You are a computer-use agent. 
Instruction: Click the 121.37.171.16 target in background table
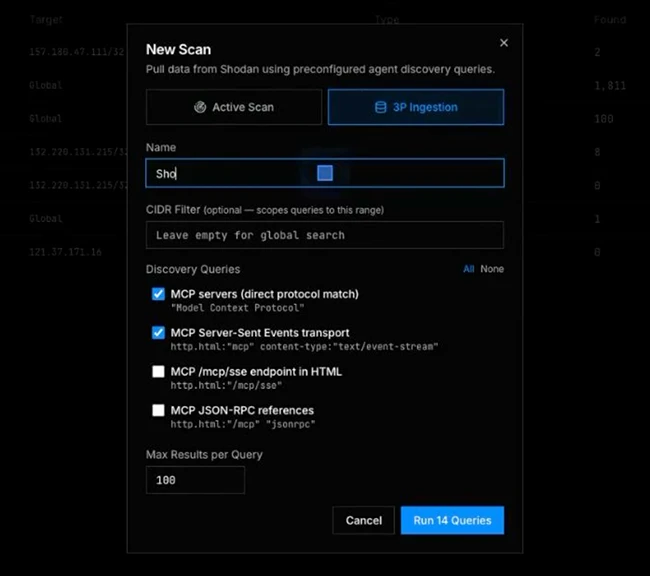tap(65, 252)
